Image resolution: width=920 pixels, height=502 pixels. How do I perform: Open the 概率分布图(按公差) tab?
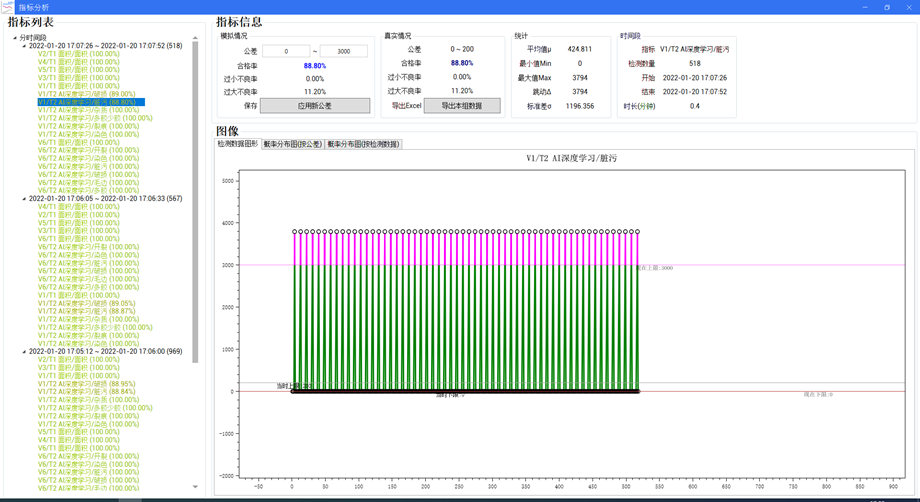pos(292,144)
